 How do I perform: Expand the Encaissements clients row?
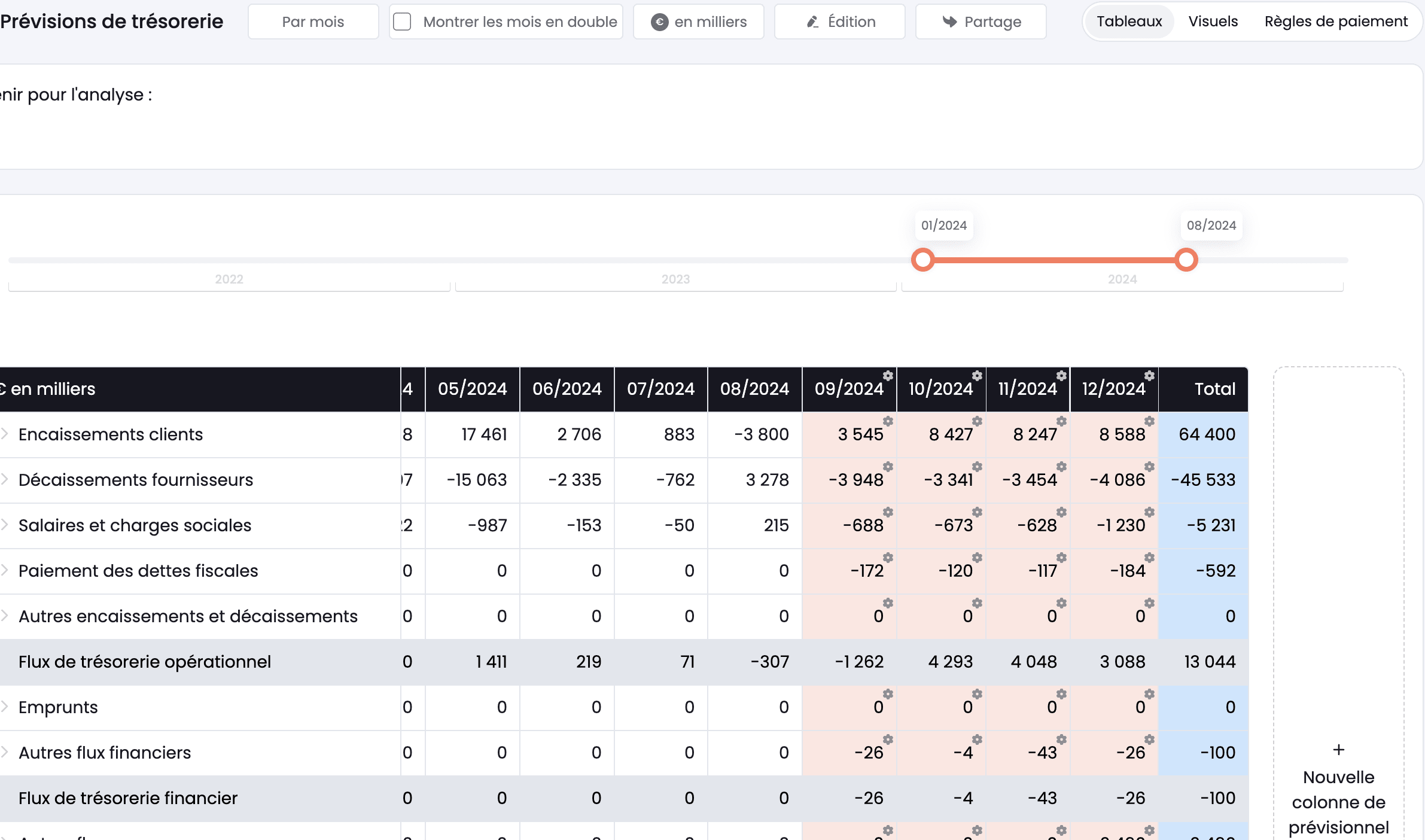coord(5,434)
